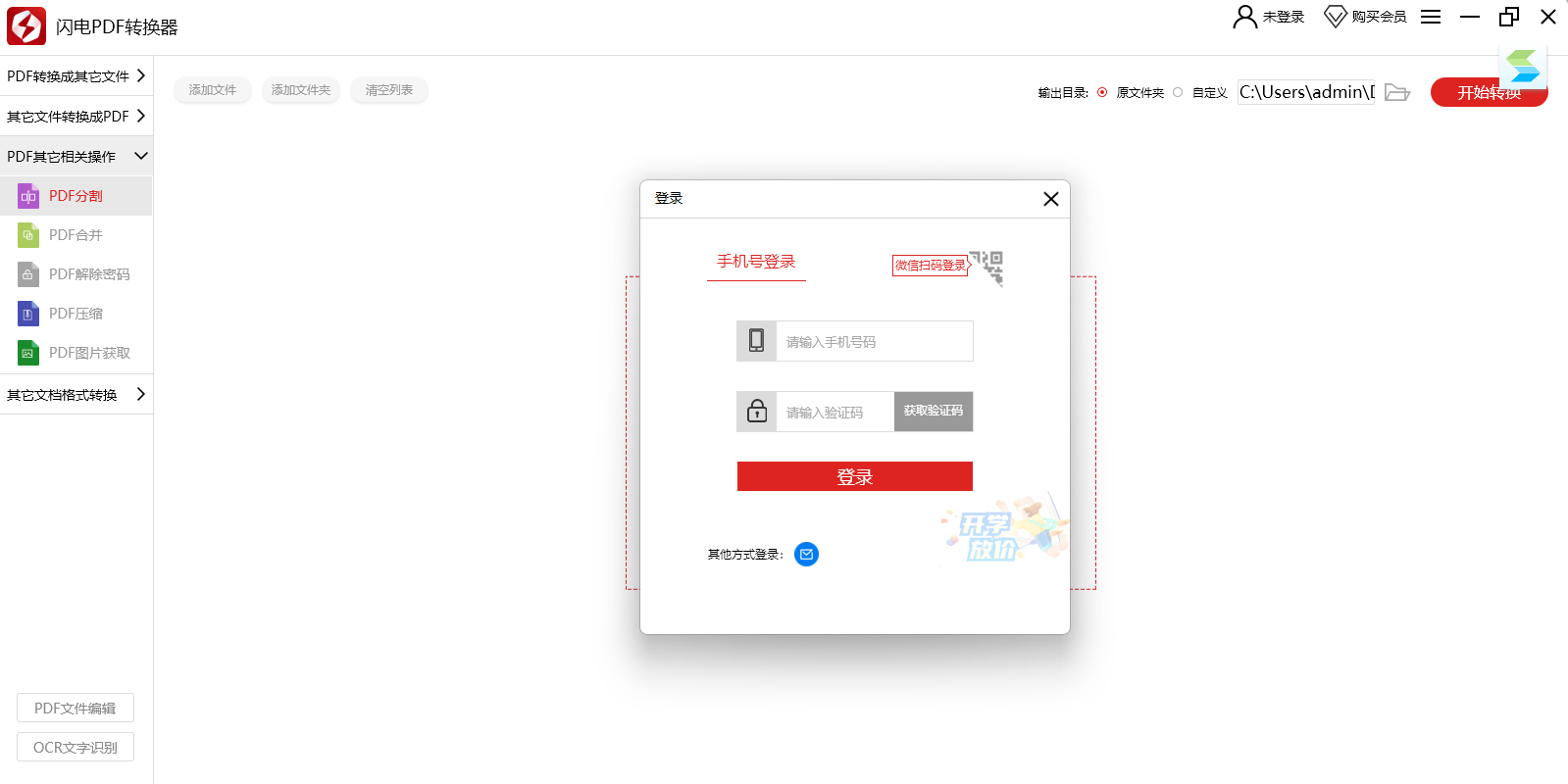Open OCR文字识别 tool
1568x784 pixels.
(x=76, y=747)
